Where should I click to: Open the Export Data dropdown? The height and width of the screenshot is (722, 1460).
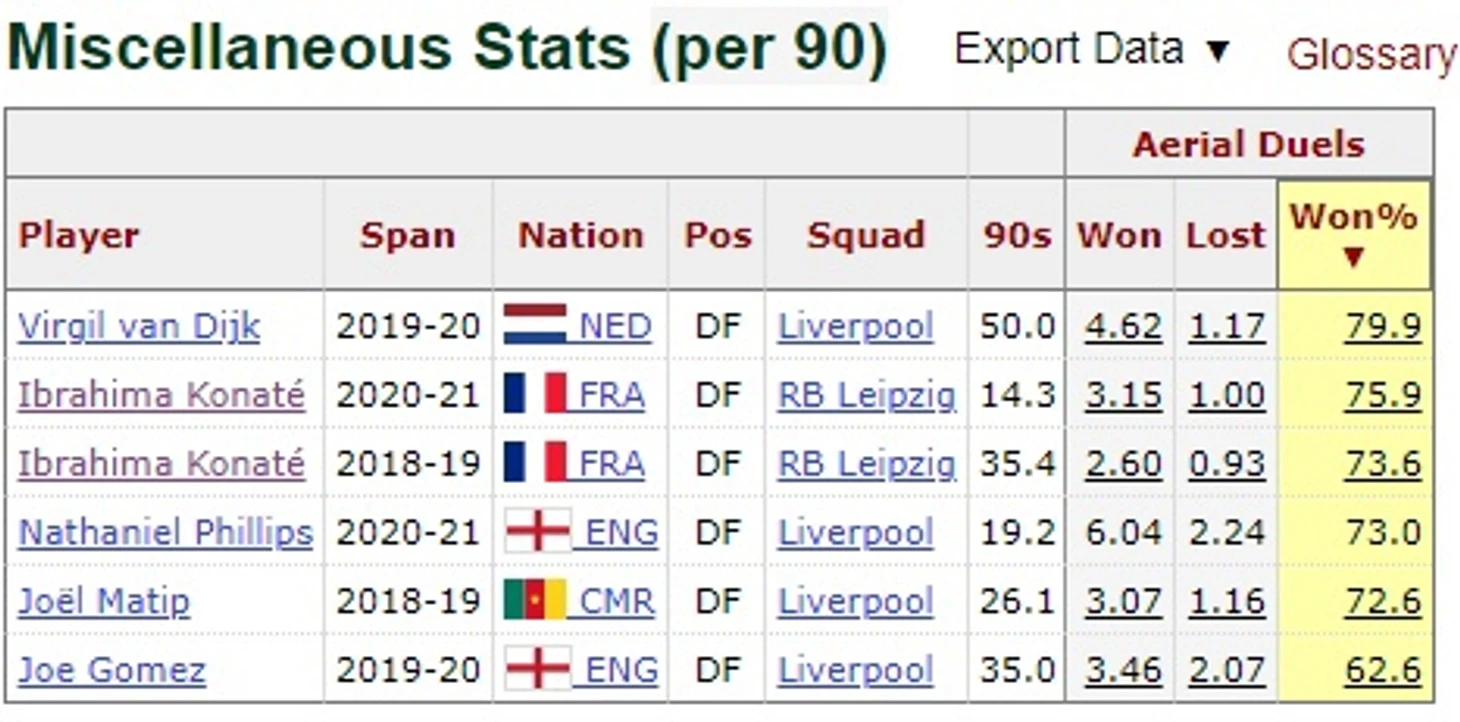click(1092, 48)
